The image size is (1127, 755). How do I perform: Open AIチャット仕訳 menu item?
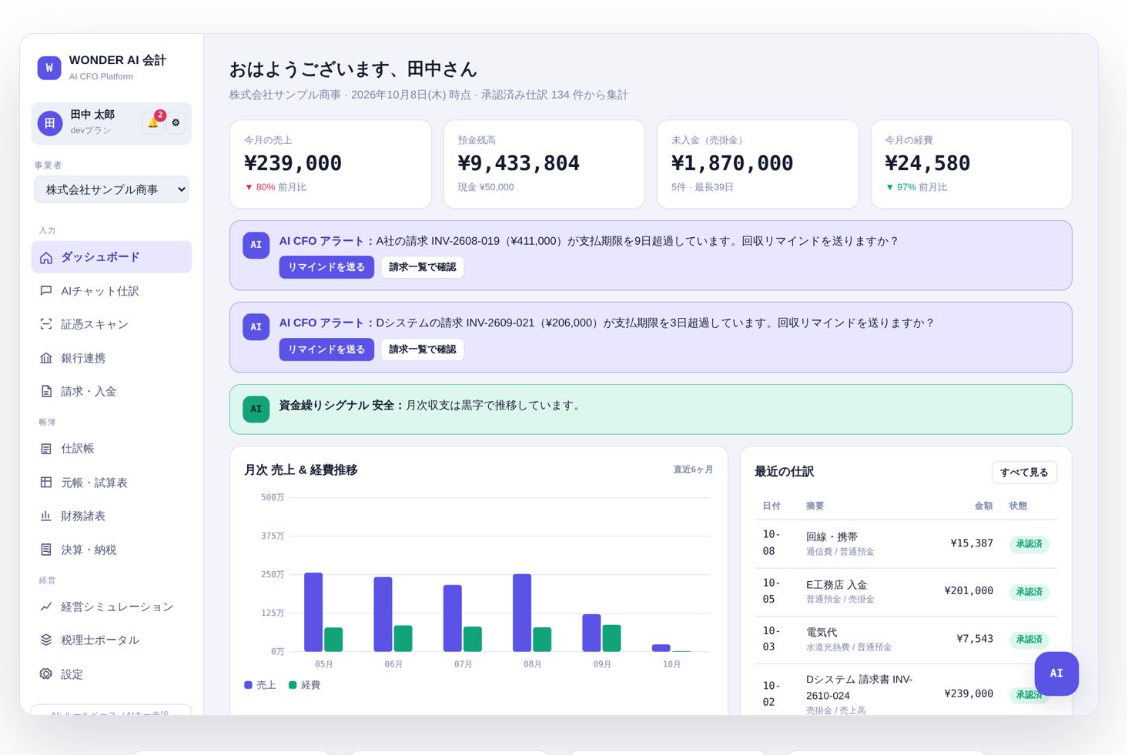(111, 290)
